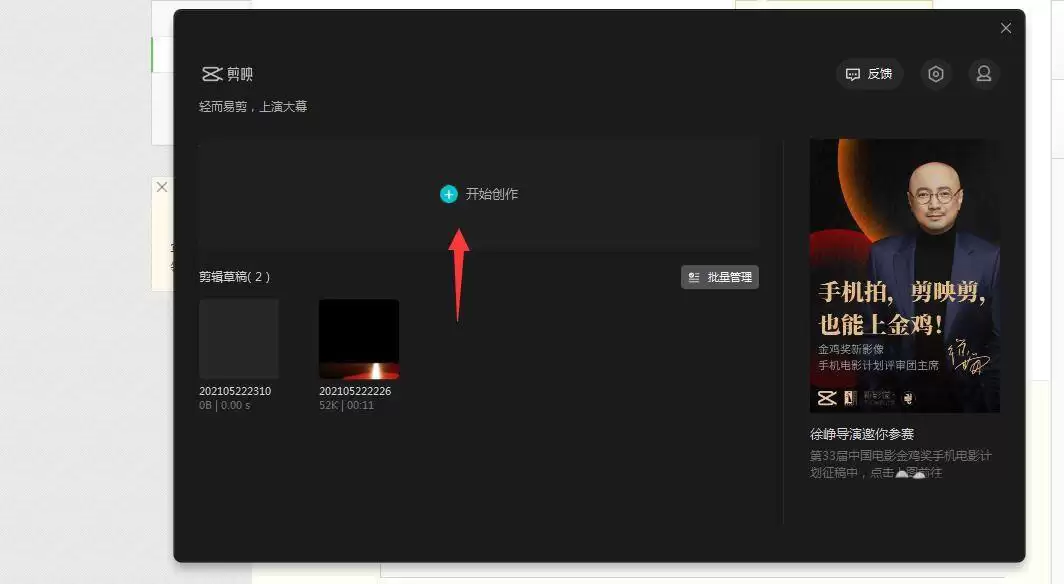Click the 剪辑草稿(2) section heading
The height and width of the screenshot is (584, 1064).
pyautogui.click(x=235, y=277)
